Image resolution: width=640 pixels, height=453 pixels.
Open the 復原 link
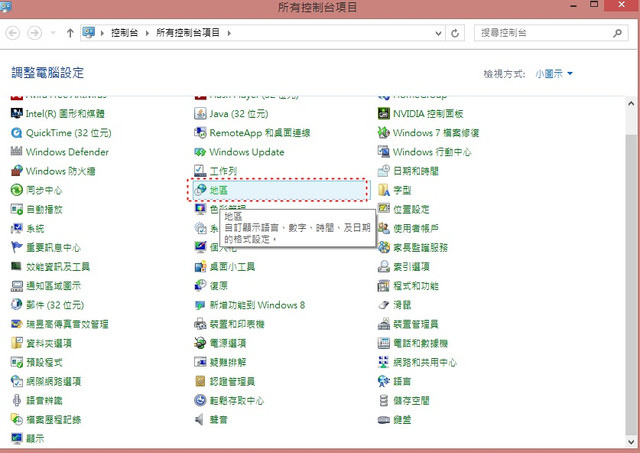coord(219,286)
